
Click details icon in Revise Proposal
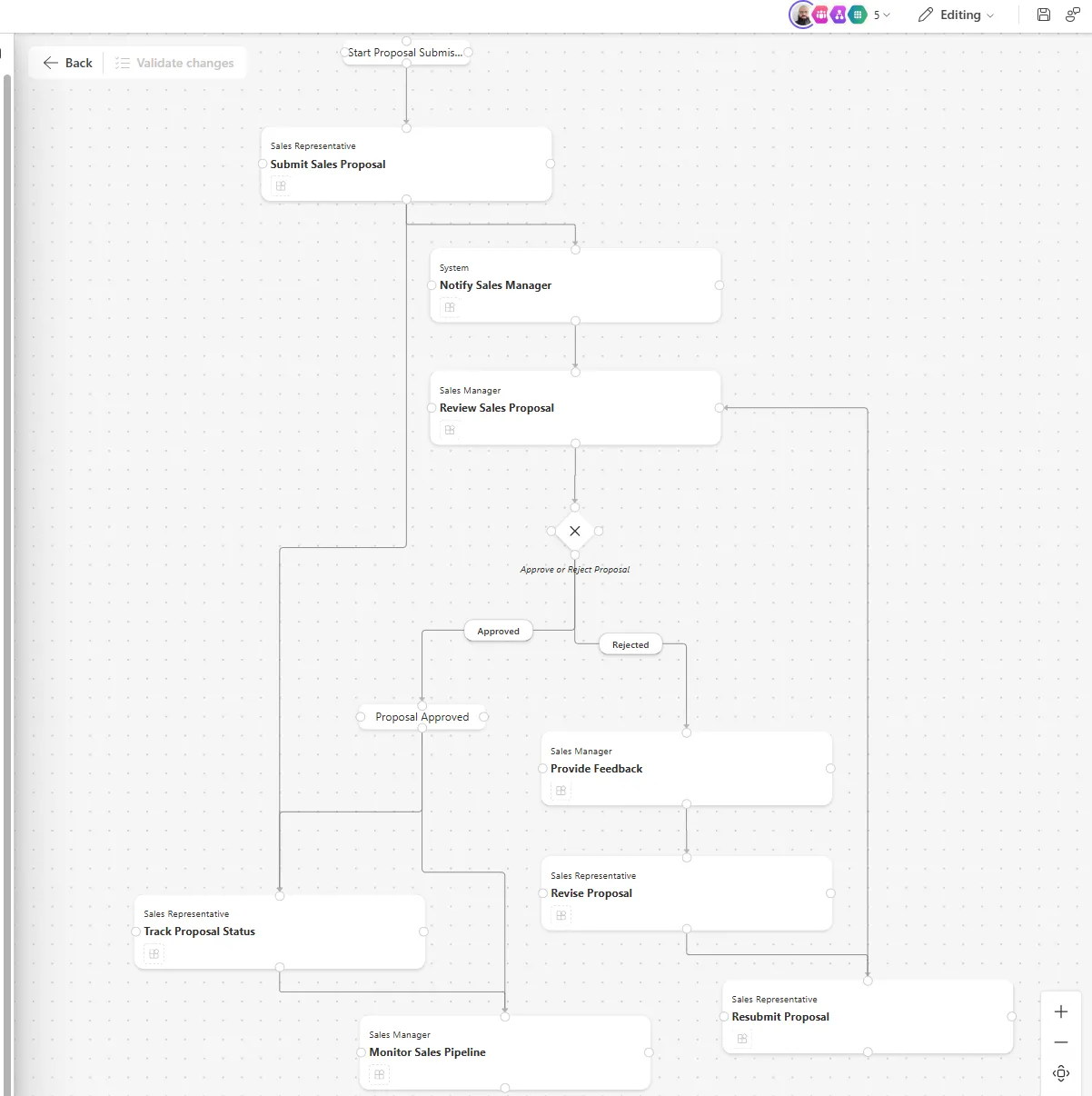click(x=561, y=915)
